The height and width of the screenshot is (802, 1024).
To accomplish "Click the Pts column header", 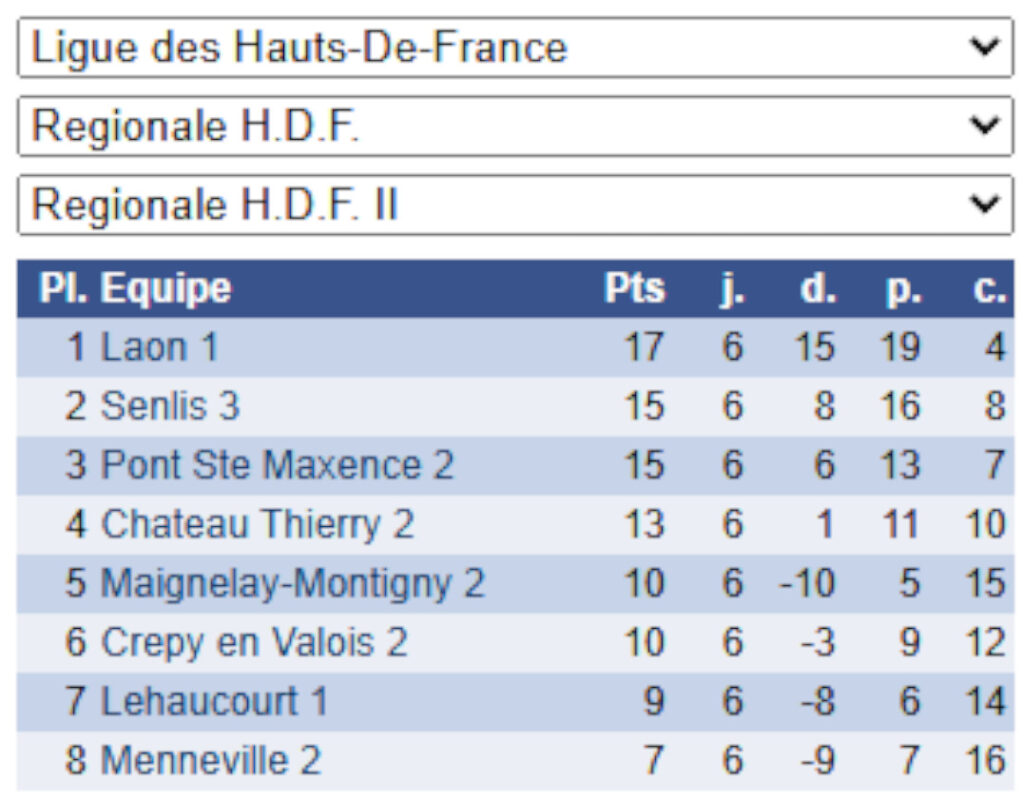I will (x=634, y=289).
